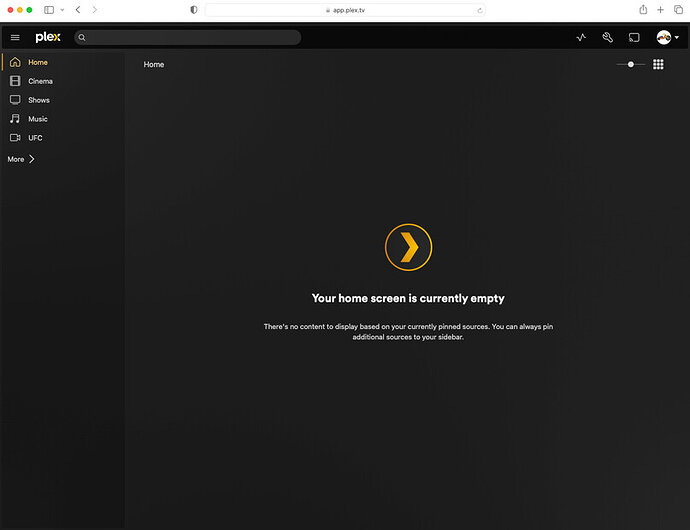
Task: Open the Safari privacy shield icon
Action: [194, 10]
